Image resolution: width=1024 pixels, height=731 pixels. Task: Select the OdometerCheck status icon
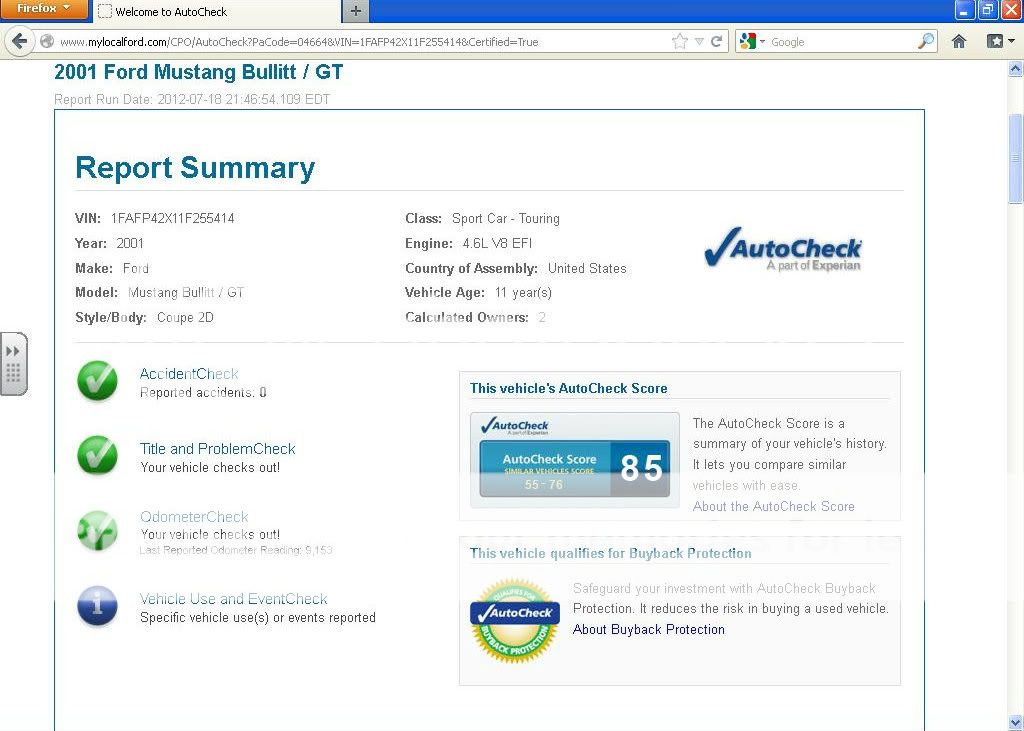coord(96,531)
